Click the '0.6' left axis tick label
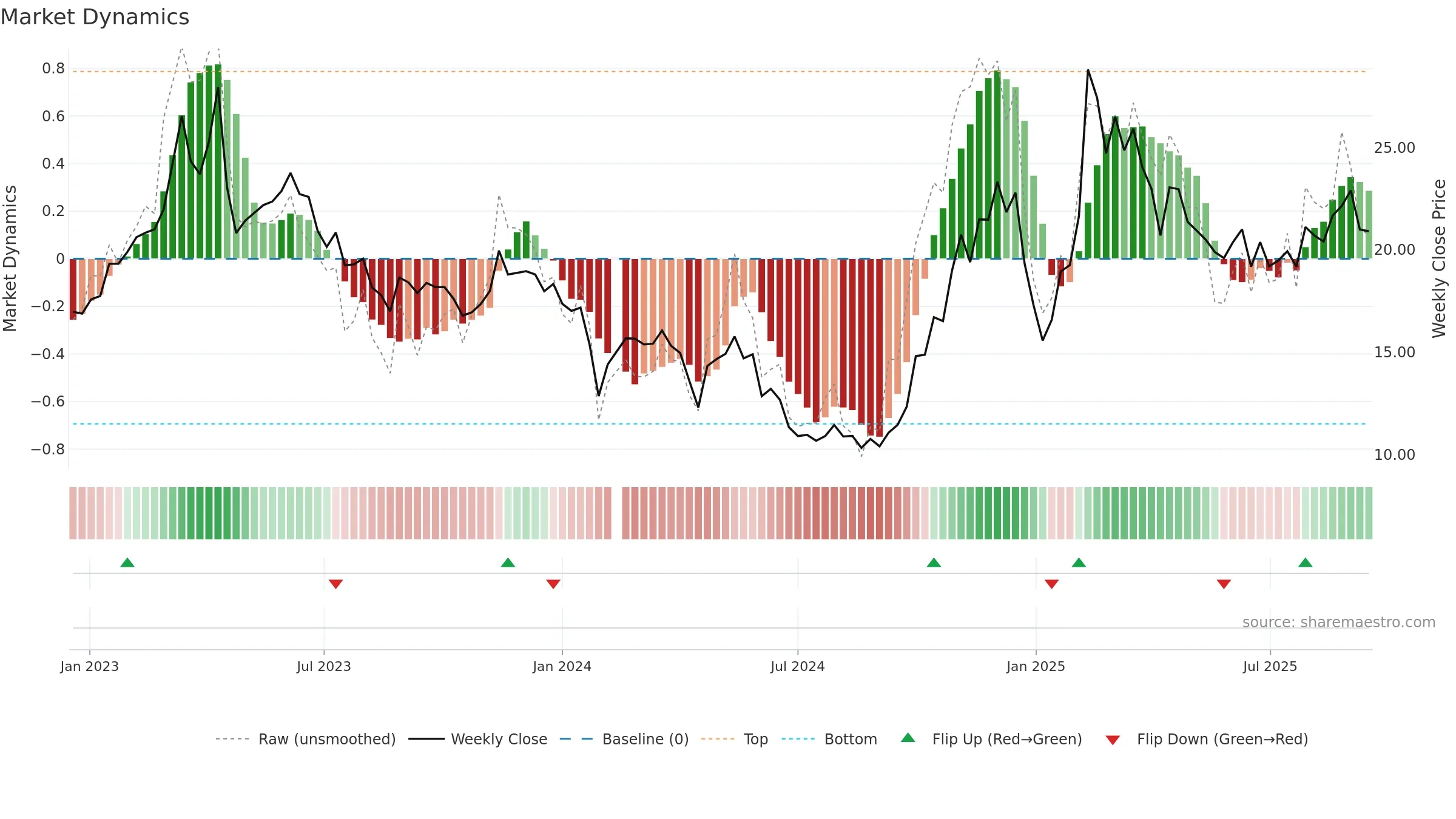Image resolution: width=1456 pixels, height=819 pixels. point(53,116)
